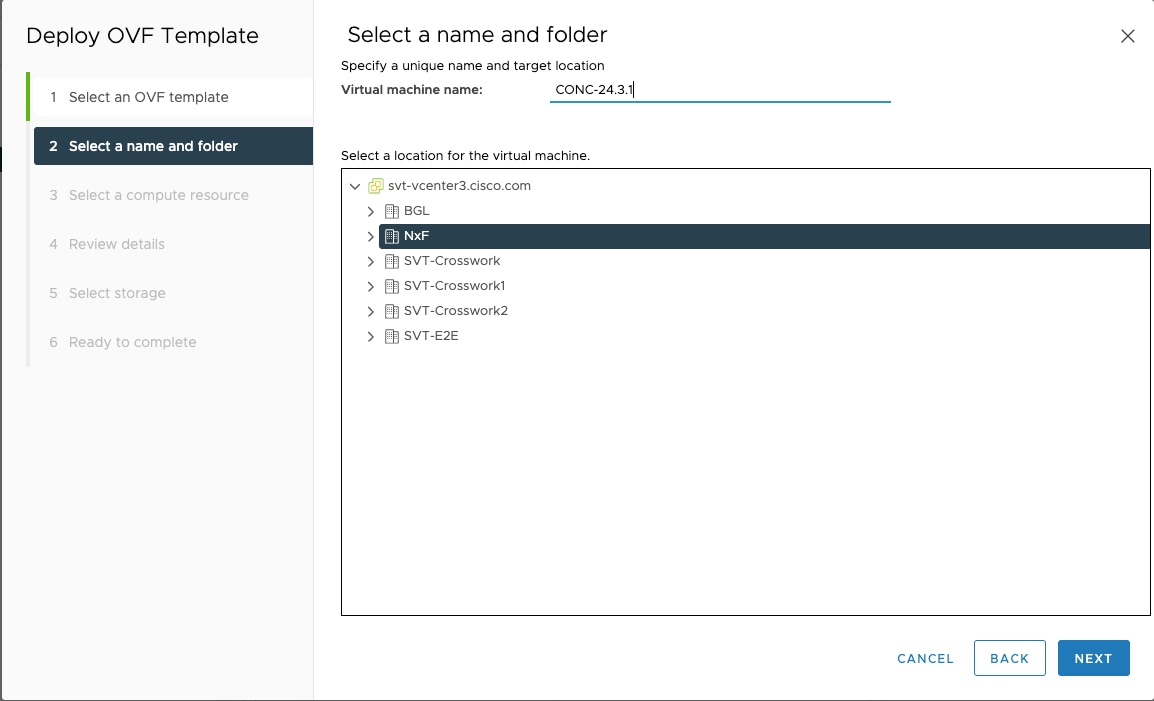Select the SVT-E2E location label
The image size is (1154, 701).
tap(431, 336)
